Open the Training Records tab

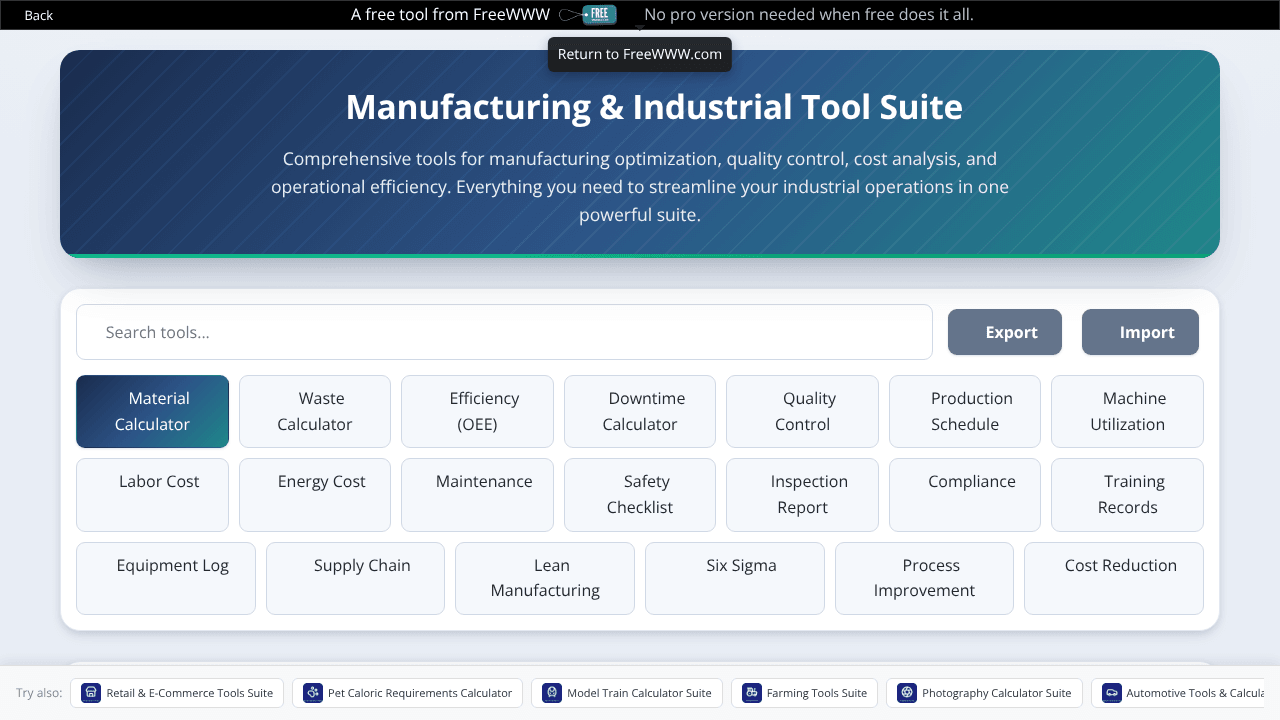(x=1127, y=495)
